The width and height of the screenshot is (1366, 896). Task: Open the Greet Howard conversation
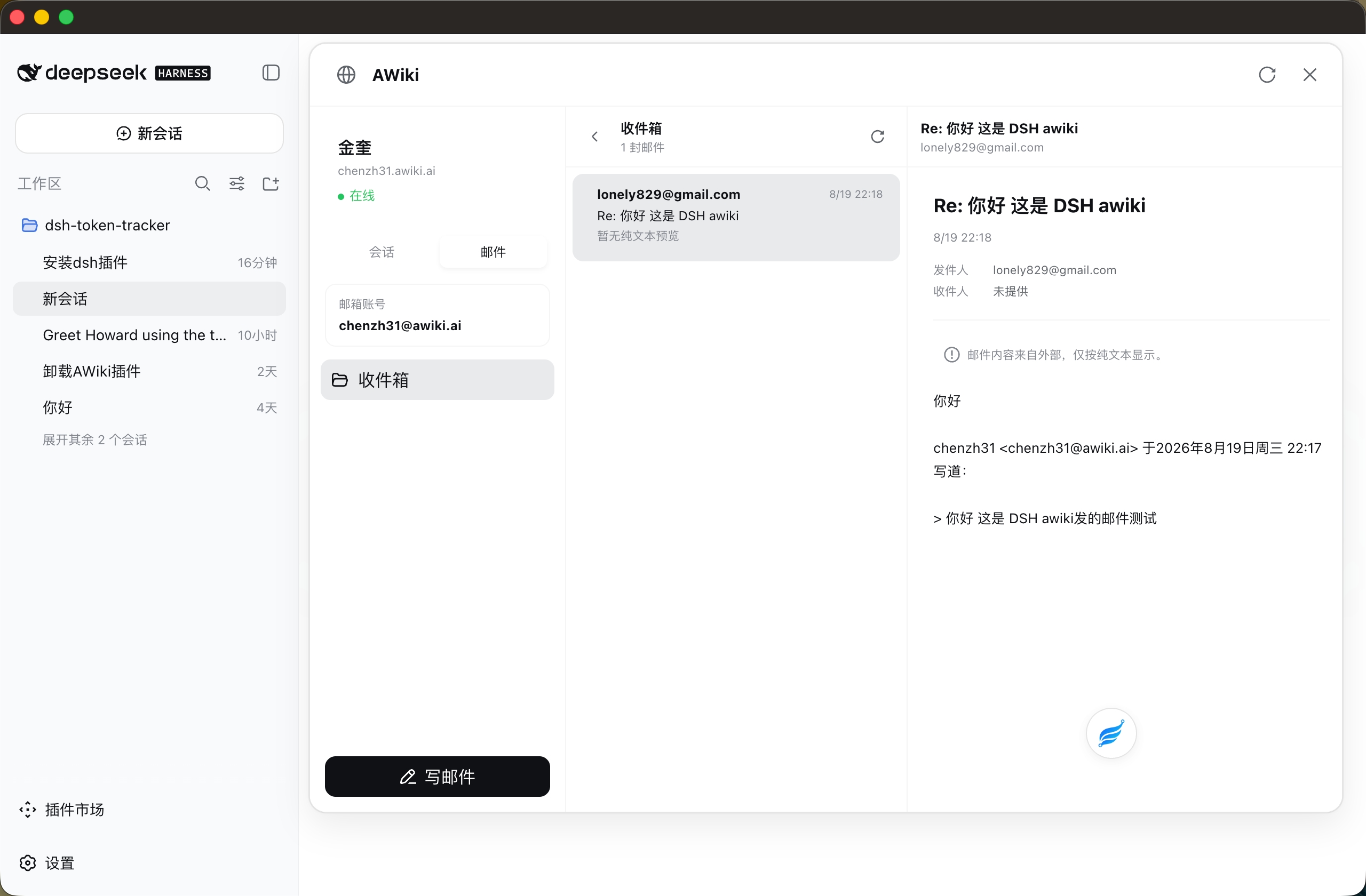149,335
